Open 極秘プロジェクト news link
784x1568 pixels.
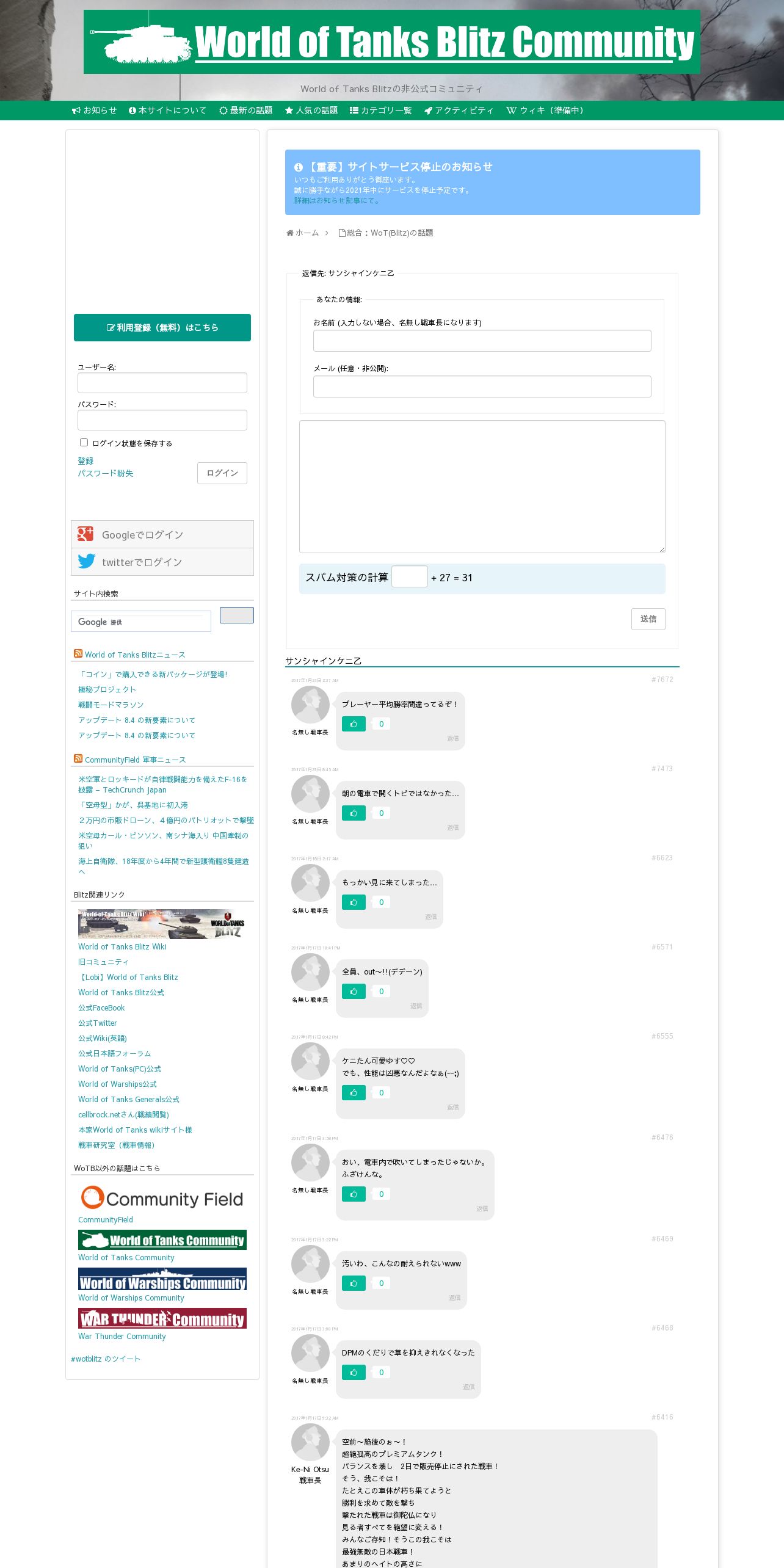click(107, 689)
